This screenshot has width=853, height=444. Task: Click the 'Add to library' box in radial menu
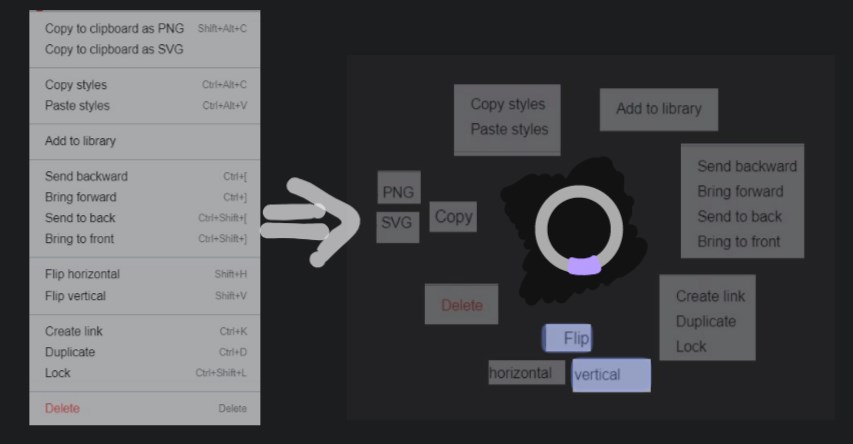659,109
